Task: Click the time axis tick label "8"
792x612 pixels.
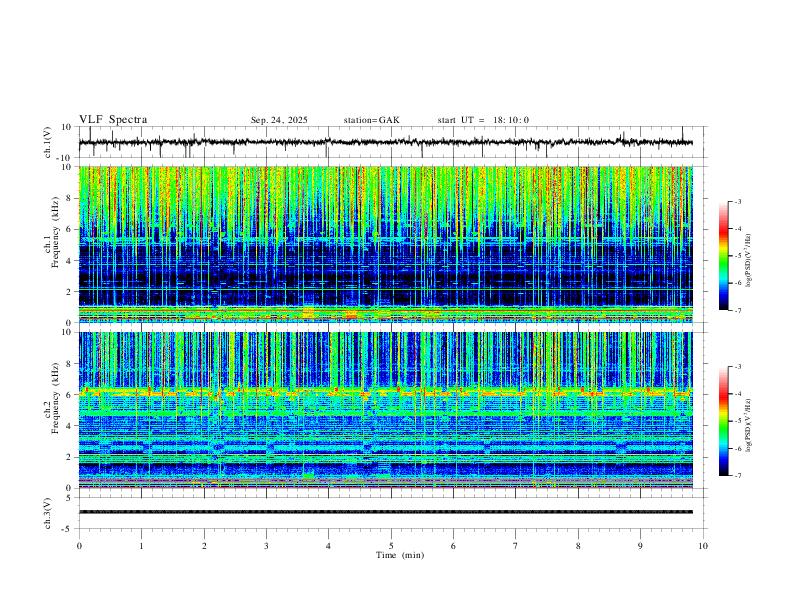Action: (578, 546)
